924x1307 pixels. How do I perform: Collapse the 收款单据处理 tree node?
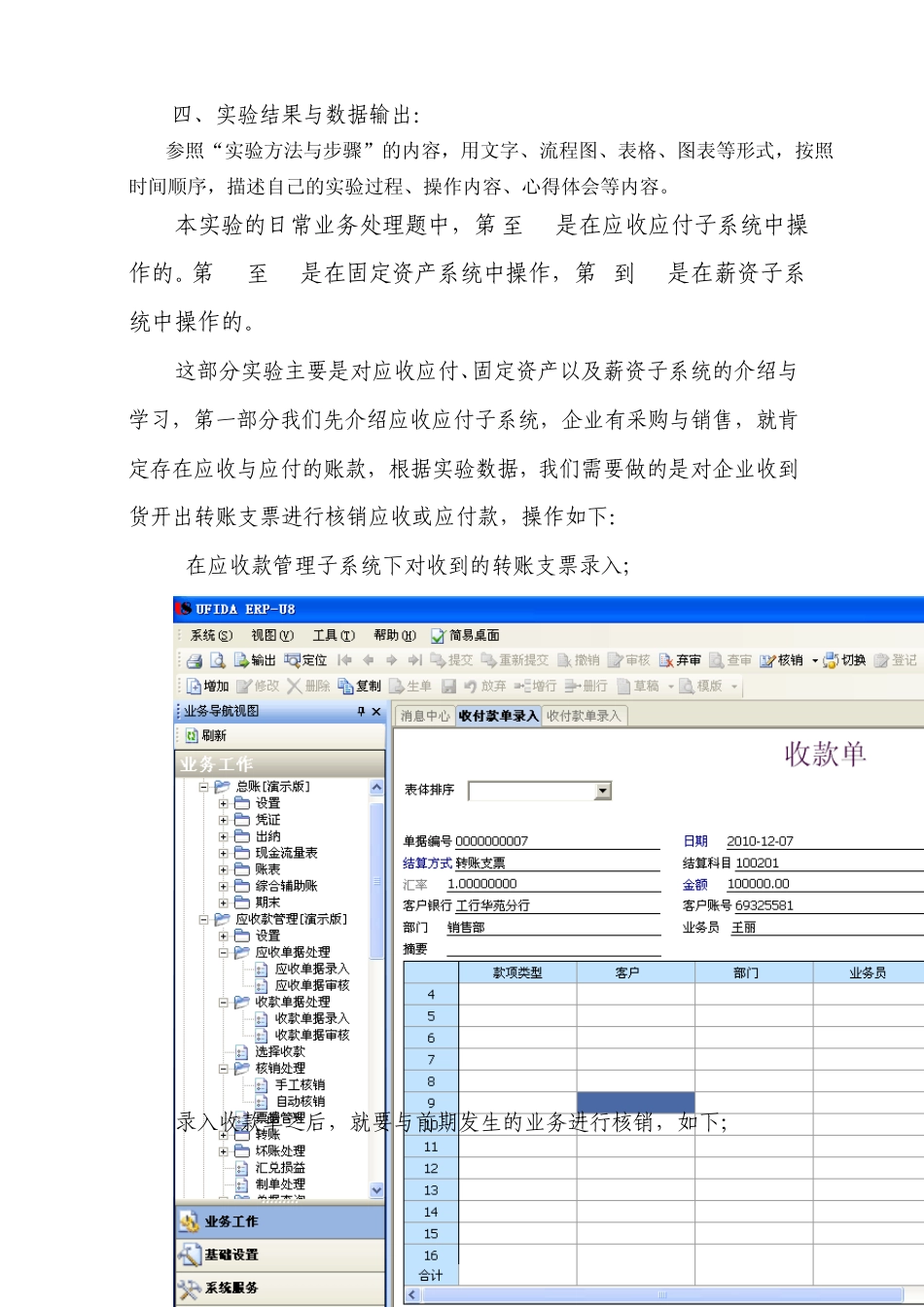coord(224,1002)
